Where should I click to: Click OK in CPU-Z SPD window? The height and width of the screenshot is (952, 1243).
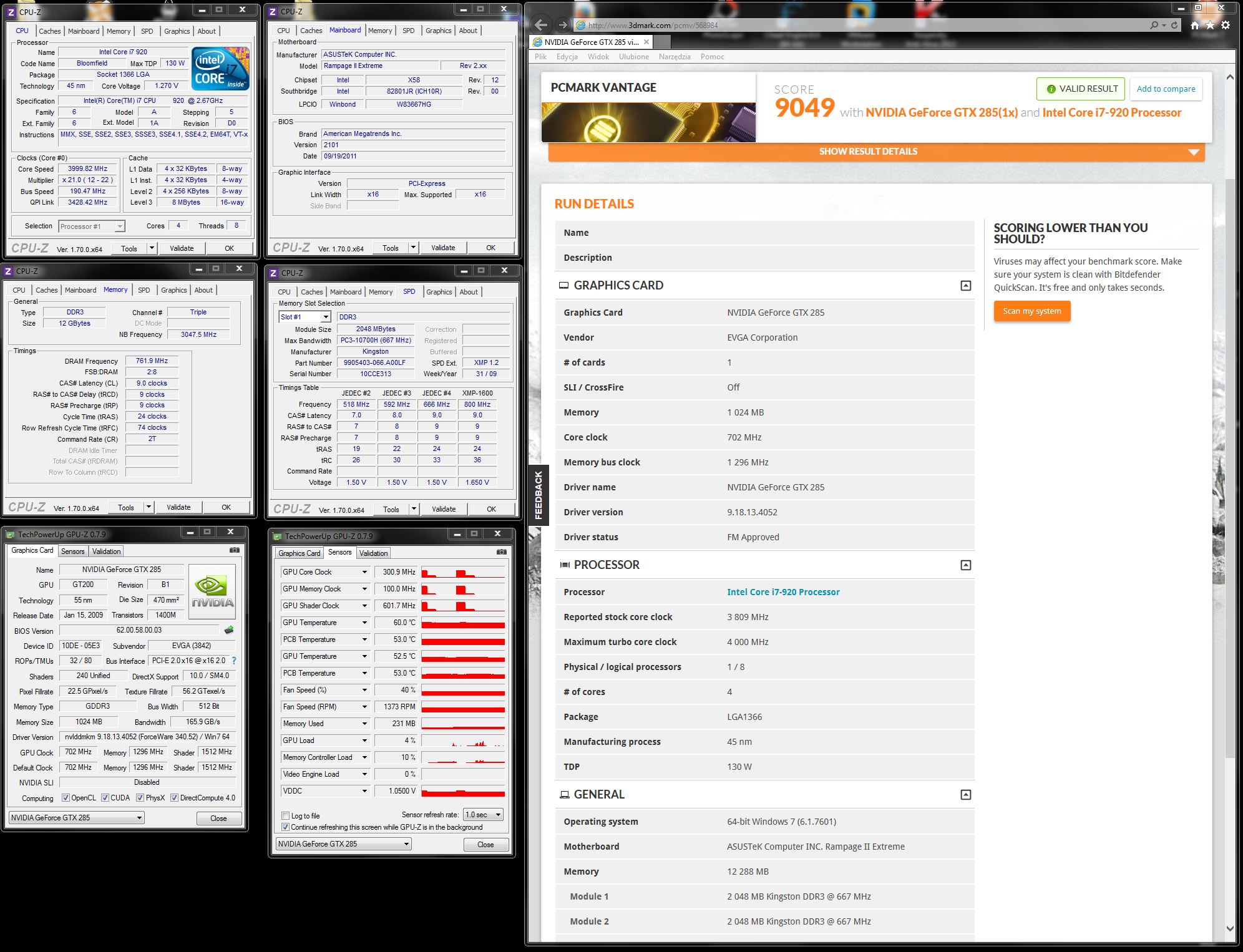coord(491,509)
